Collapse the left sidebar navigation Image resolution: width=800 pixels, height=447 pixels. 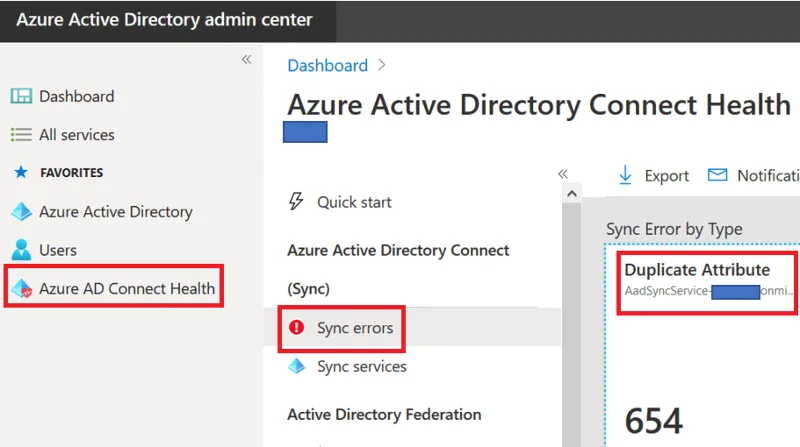[x=246, y=60]
